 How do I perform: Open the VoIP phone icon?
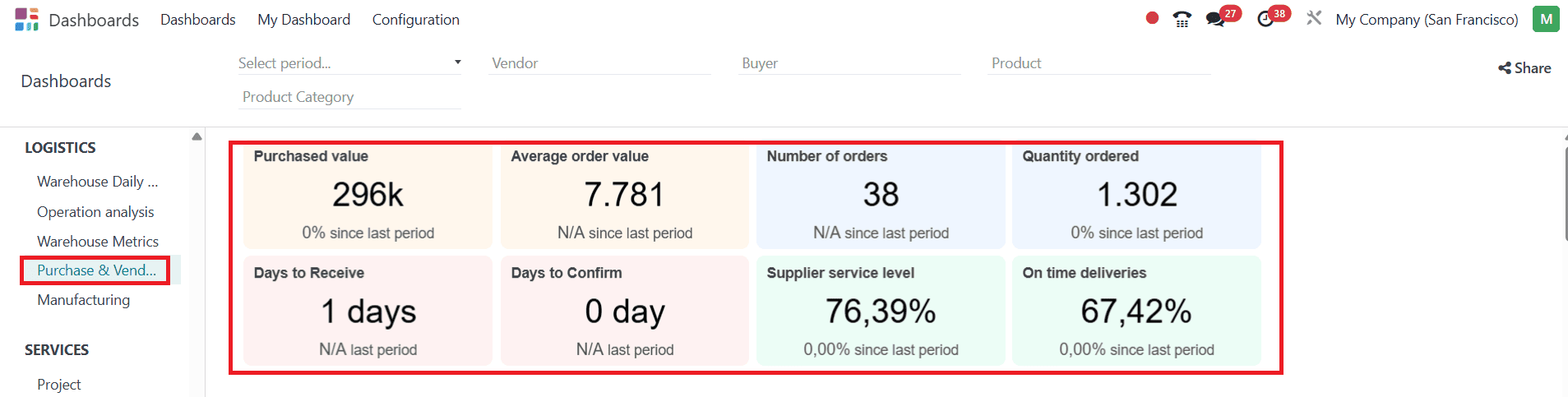tap(1182, 19)
